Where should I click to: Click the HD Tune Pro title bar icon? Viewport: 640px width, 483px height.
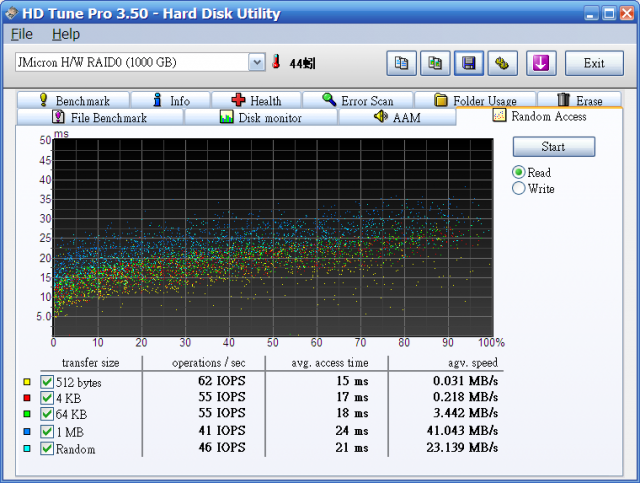14,13
